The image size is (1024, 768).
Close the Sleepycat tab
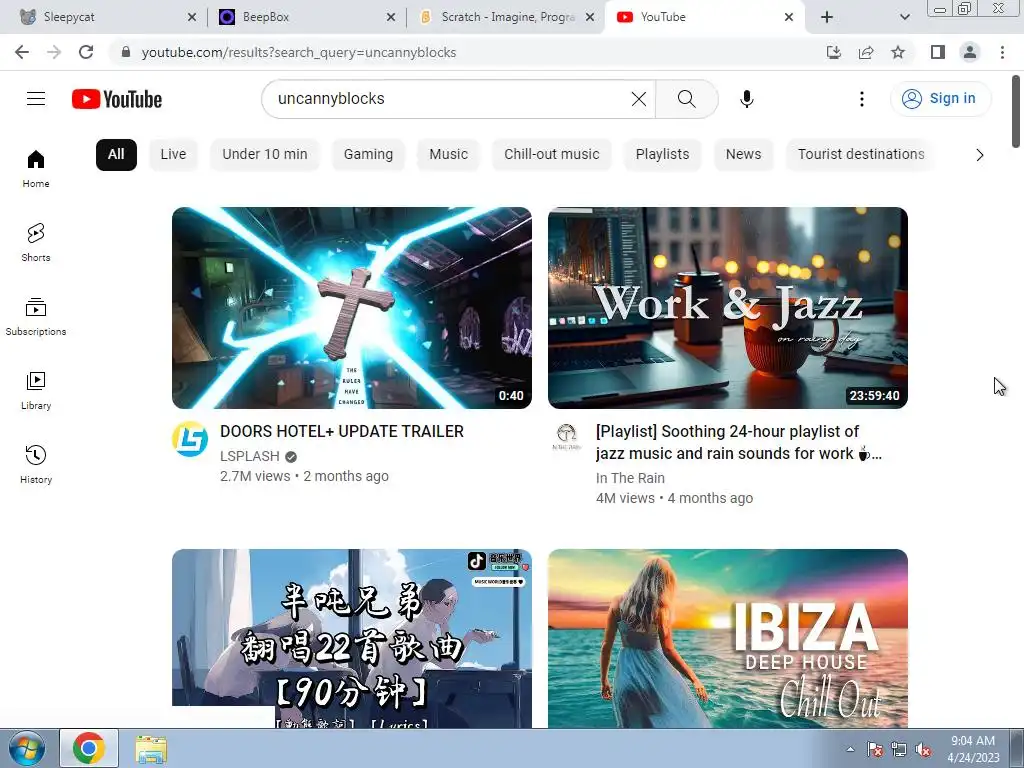[191, 18]
